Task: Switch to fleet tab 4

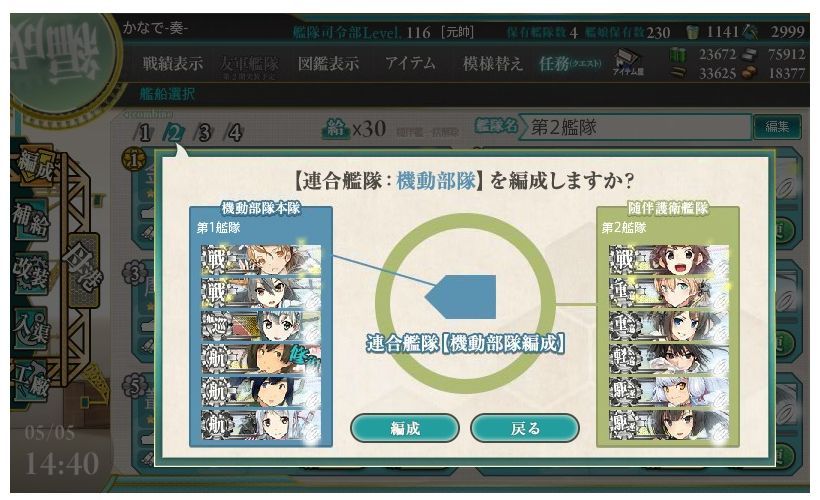Action: [x=234, y=133]
